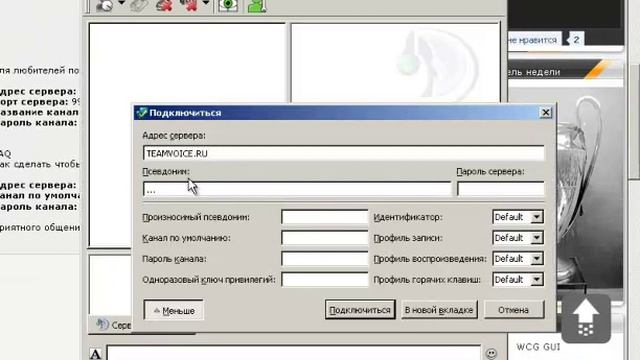Open the smiley emoticon picker
This screenshot has height=360, width=640.
point(491,353)
